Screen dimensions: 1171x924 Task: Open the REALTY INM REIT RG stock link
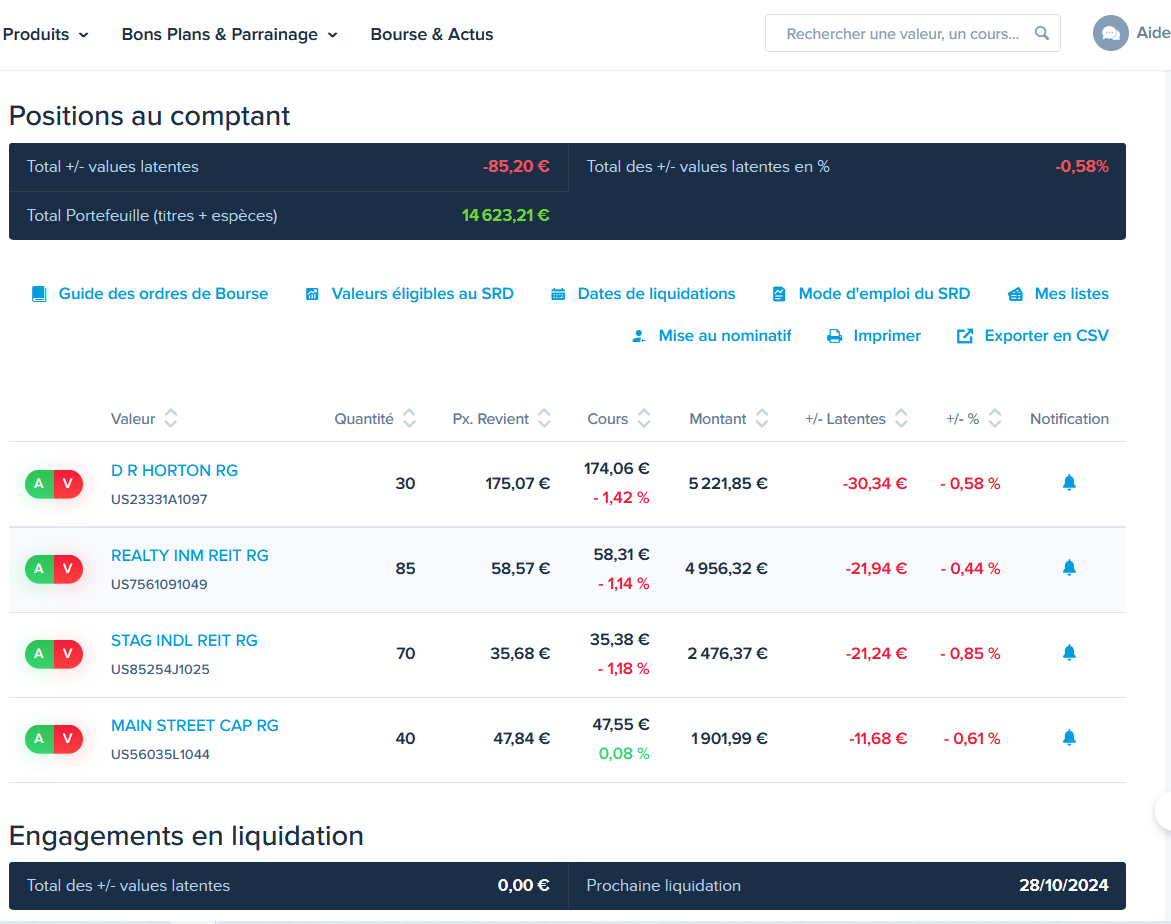click(190, 556)
